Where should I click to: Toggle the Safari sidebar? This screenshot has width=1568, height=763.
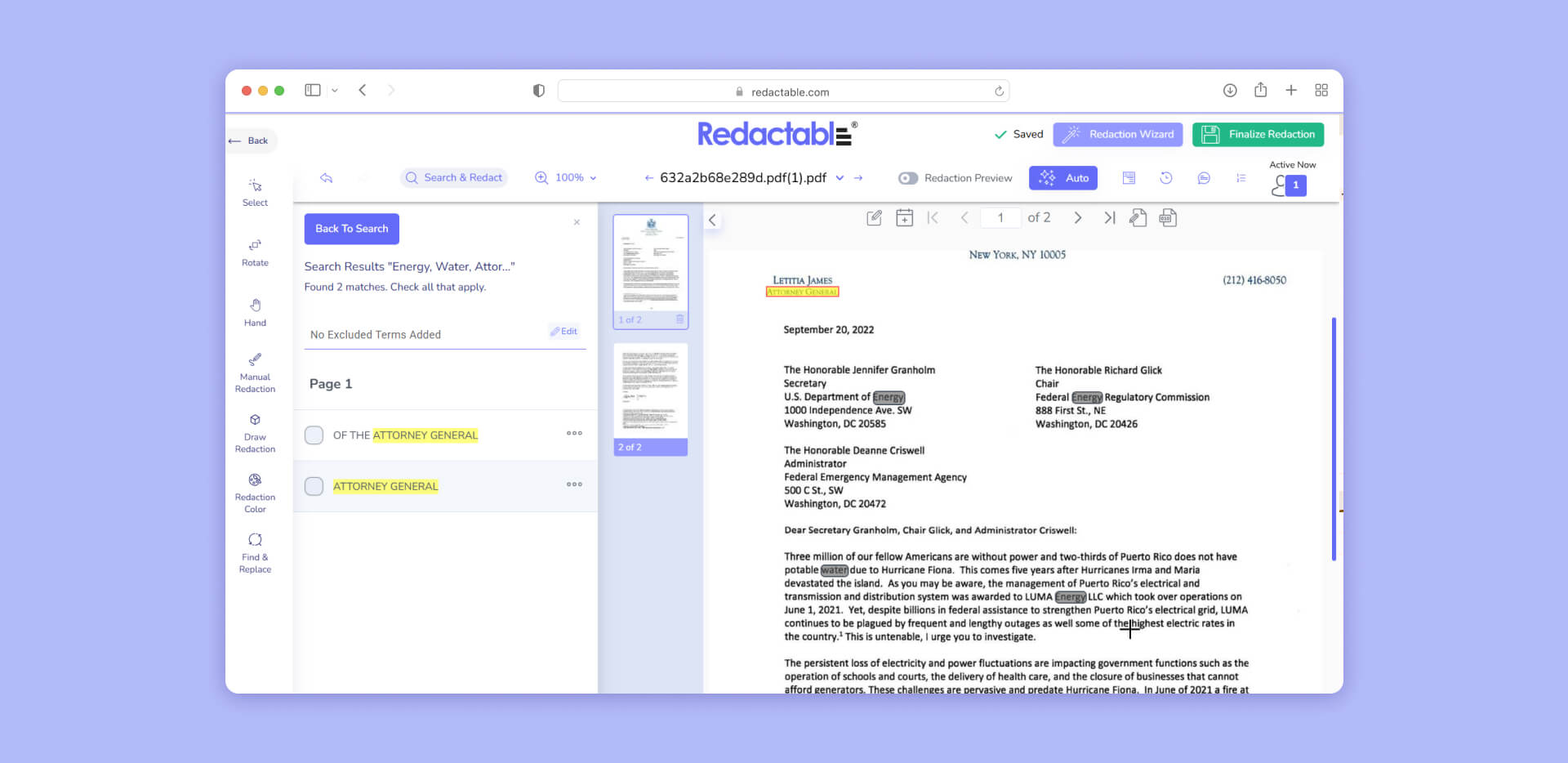pyautogui.click(x=312, y=91)
